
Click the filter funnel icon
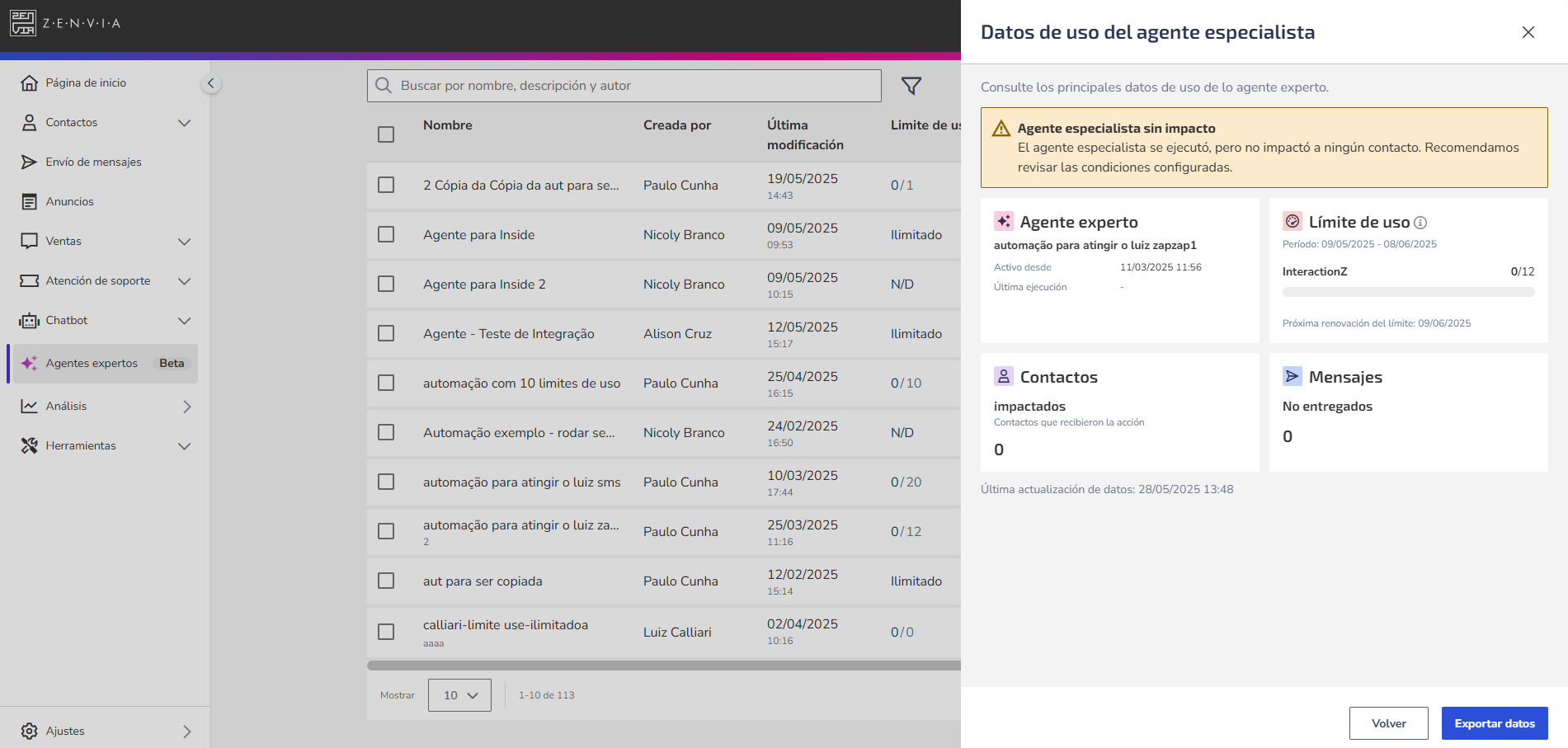(911, 86)
